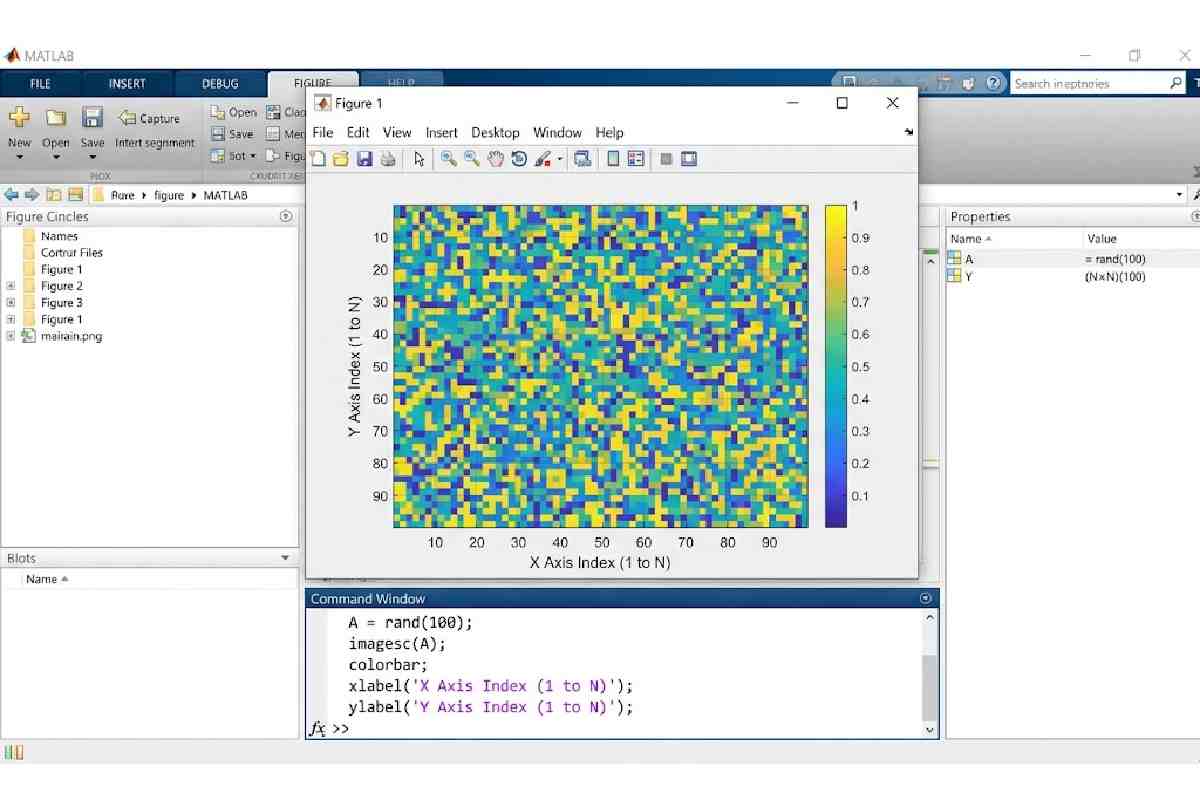Viewport: 1200px width, 800px height.
Task: Open the Insert menu in Figure 1
Action: 441,132
